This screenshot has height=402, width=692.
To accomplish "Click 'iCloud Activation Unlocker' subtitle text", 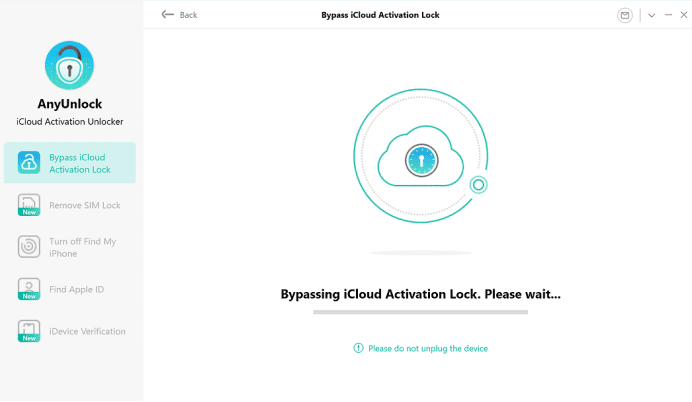I will click(70, 122).
